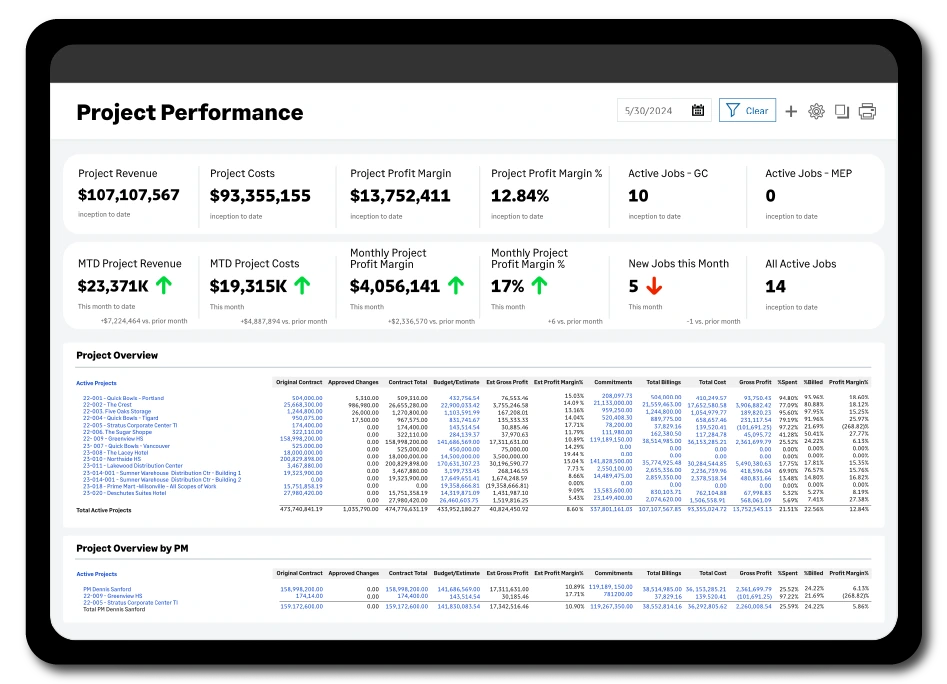Select Active Projects link in Project Overview

point(96,383)
